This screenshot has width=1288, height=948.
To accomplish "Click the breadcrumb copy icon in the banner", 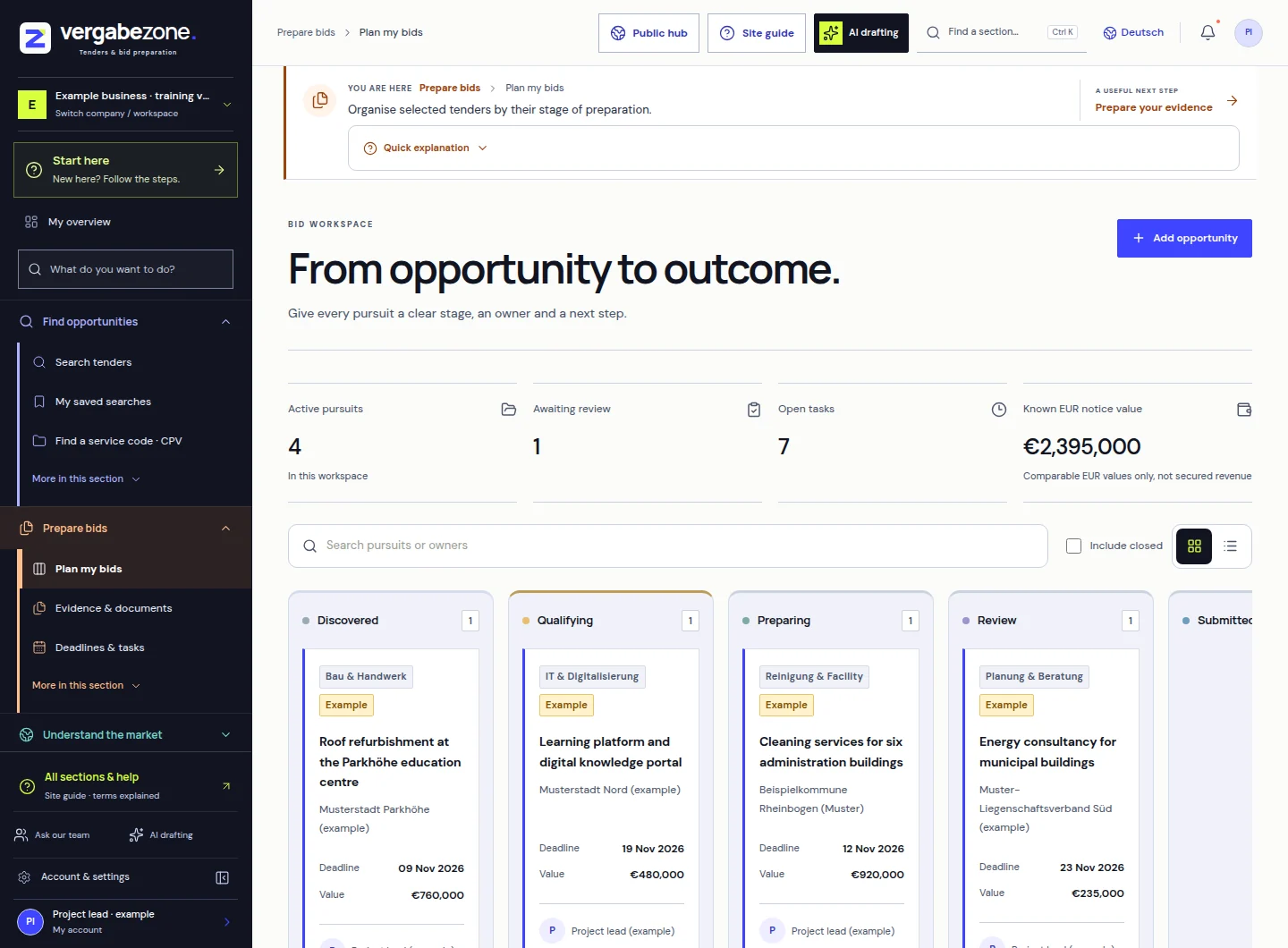I will click(319, 100).
